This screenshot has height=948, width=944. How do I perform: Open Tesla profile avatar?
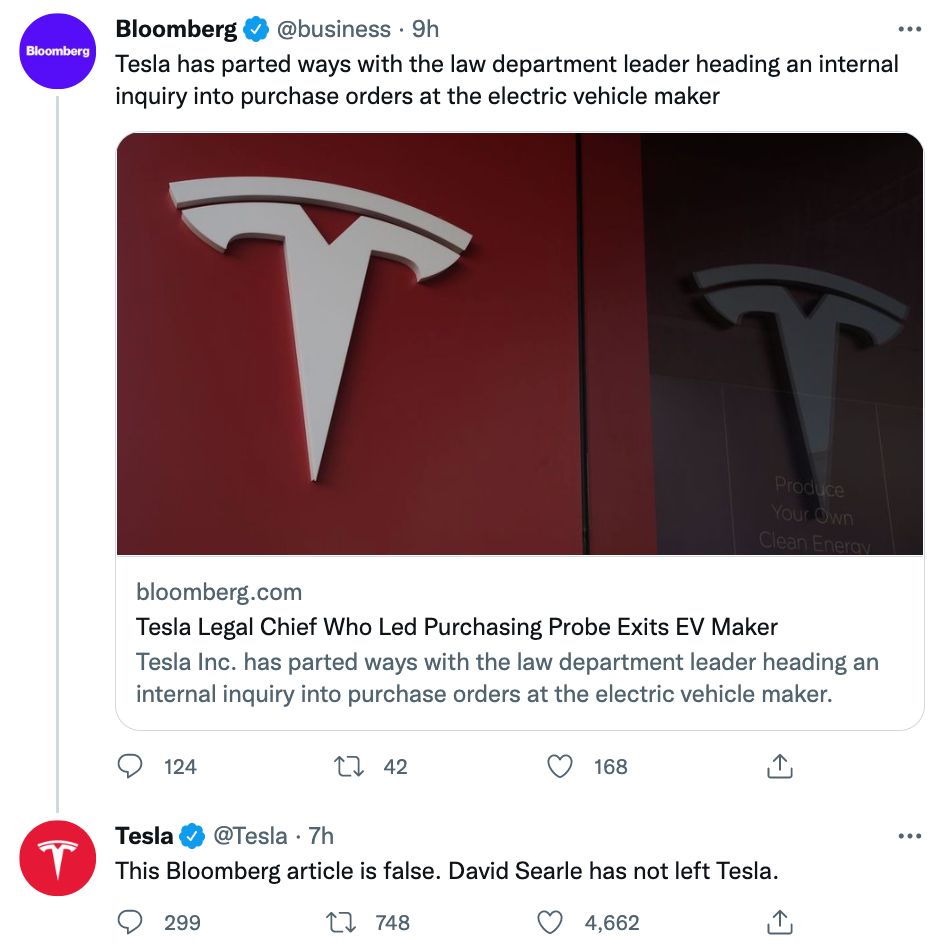click(57, 856)
